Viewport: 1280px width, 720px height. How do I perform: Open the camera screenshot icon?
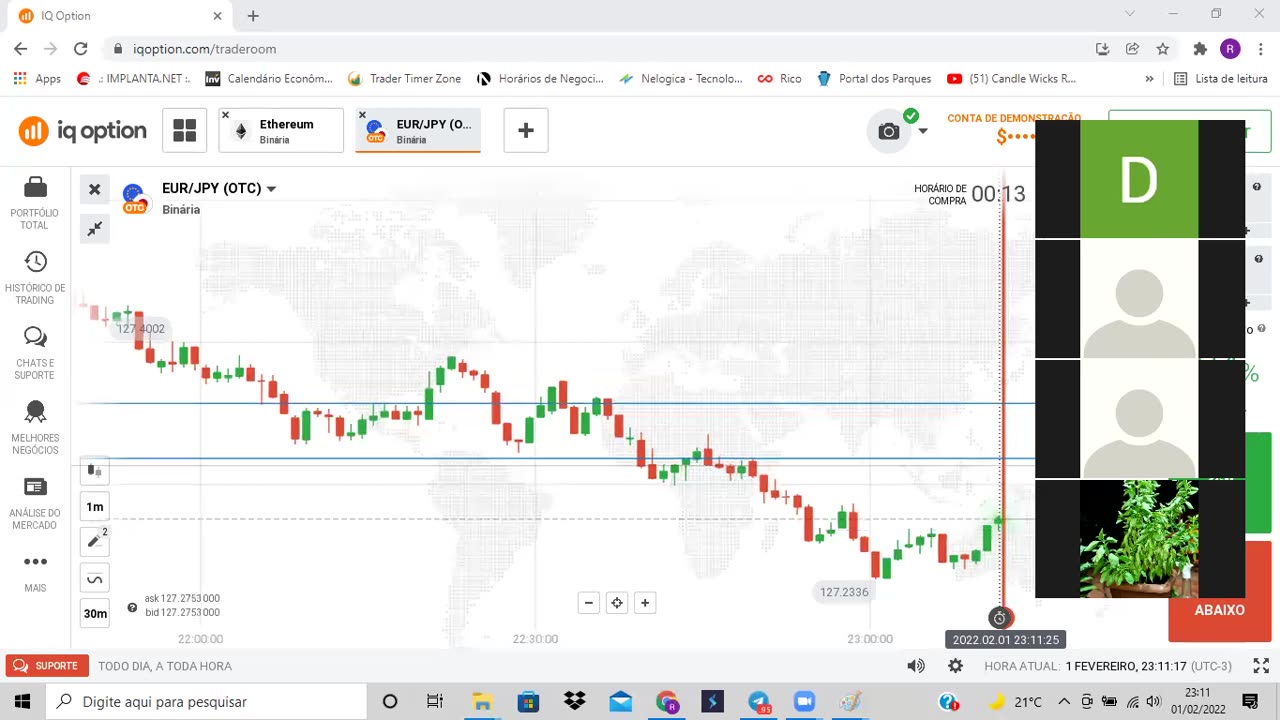tap(889, 131)
